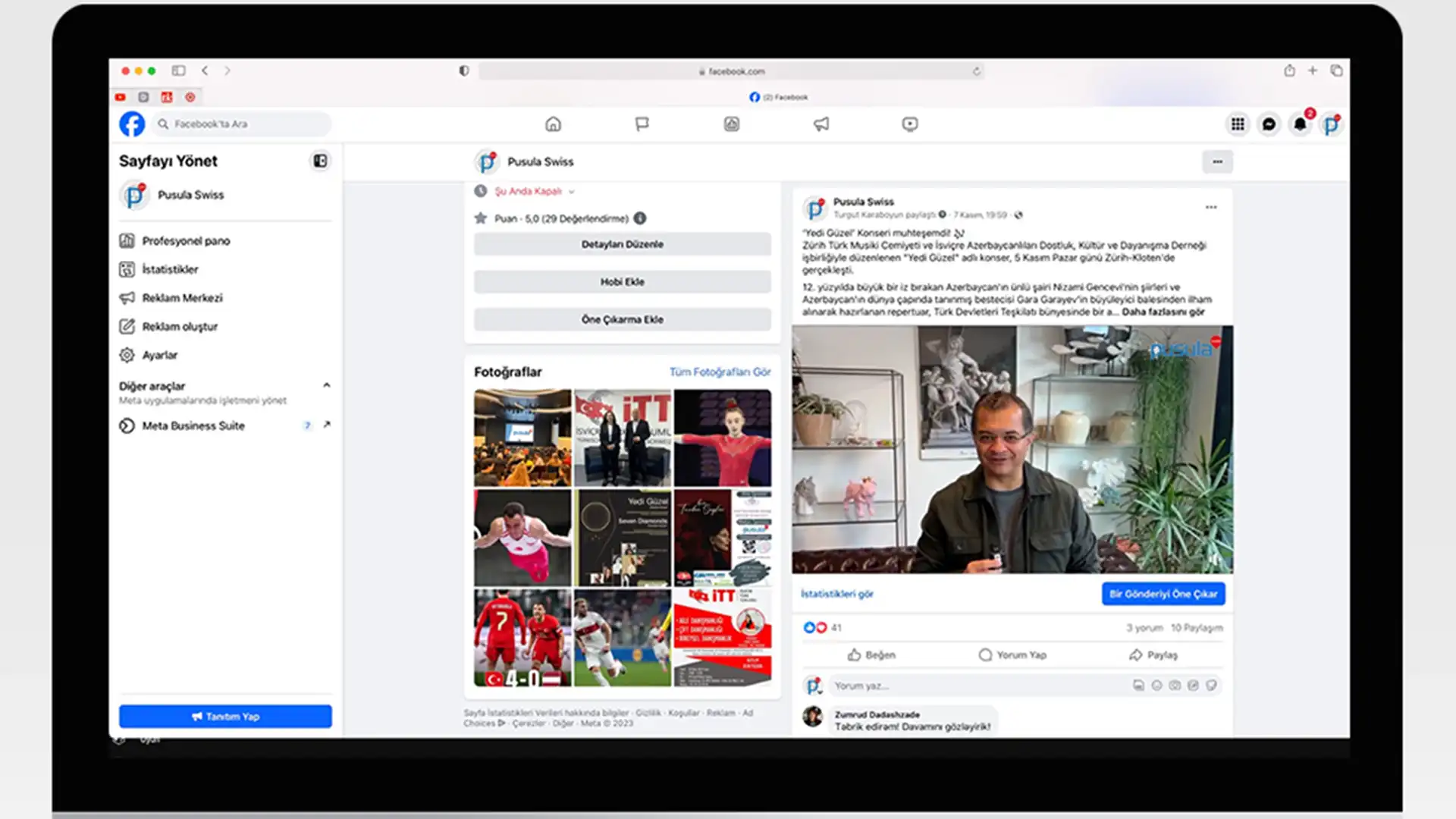Open the Messenger icon
1456x819 pixels.
click(x=1269, y=124)
